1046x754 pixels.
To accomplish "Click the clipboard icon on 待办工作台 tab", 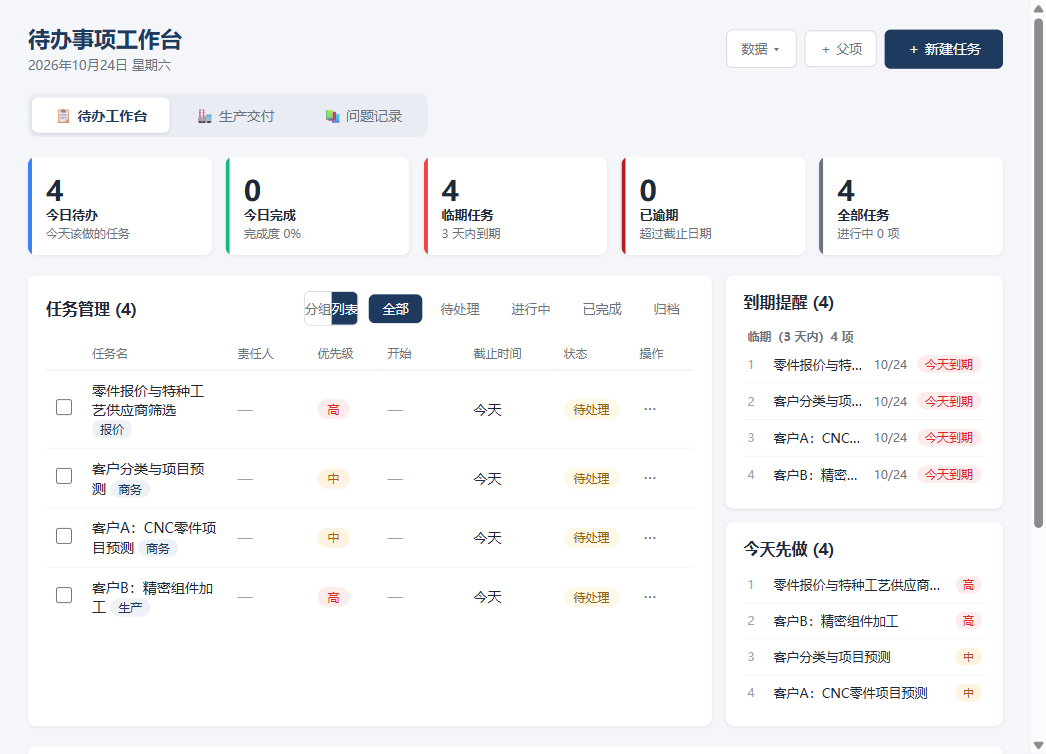I will click(x=63, y=116).
